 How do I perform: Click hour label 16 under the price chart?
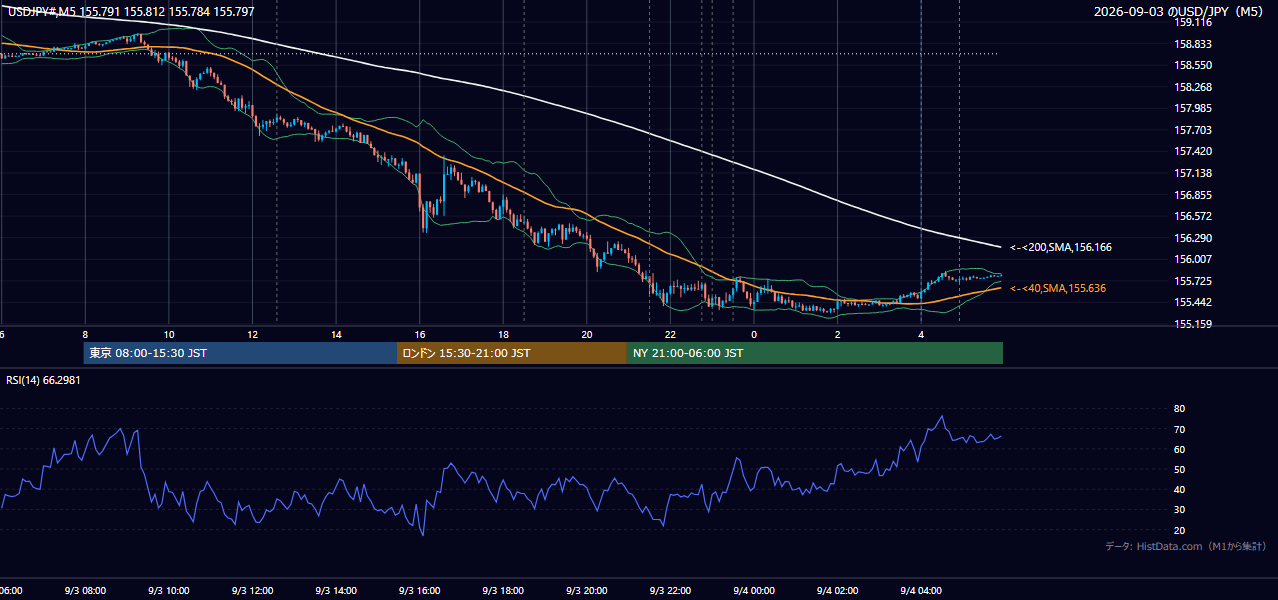click(x=419, y=334)
